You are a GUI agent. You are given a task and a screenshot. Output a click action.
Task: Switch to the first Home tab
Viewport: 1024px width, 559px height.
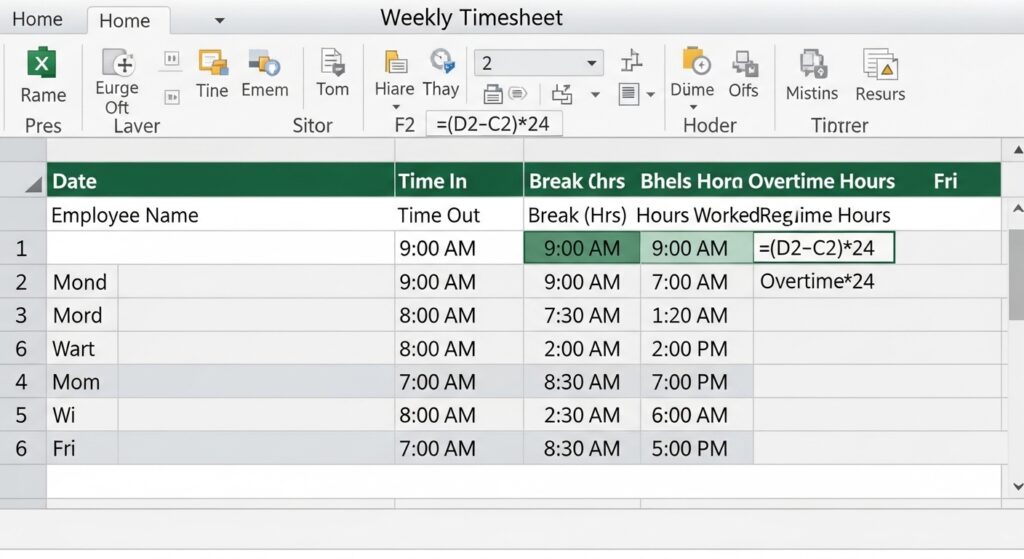tap(37, 20)
